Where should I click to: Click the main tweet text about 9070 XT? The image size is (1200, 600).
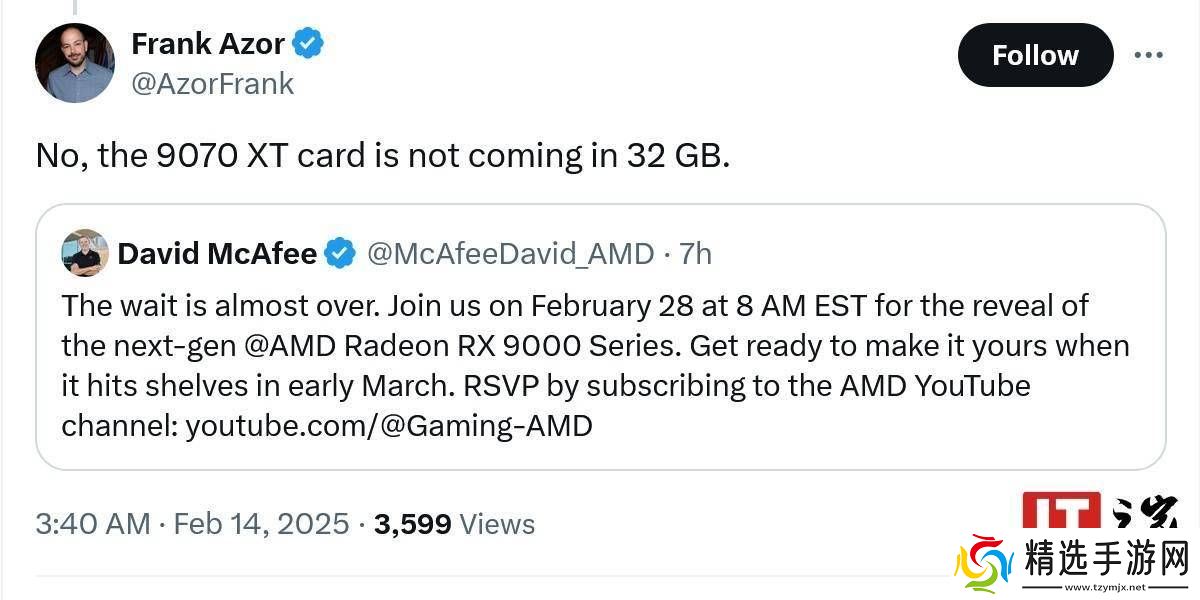coord(383,156)
